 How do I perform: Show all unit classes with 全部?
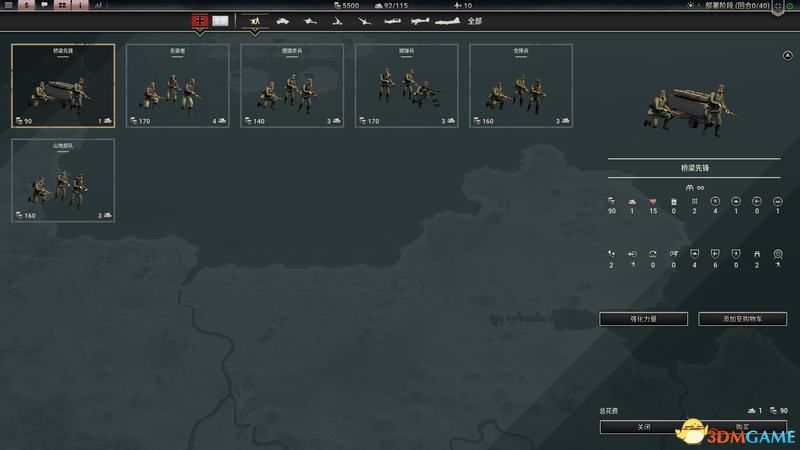[x=474, y=21]
